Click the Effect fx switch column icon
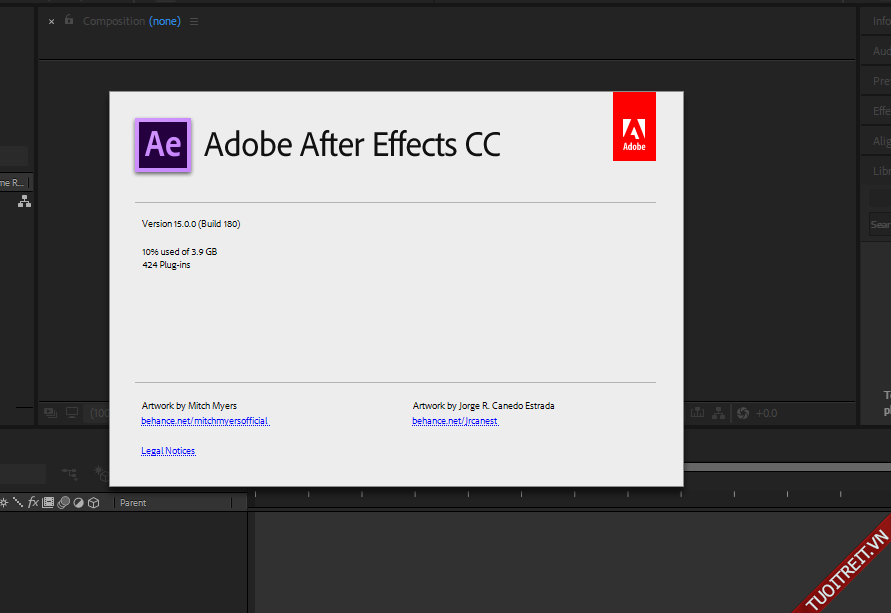The height and width of the screenshot is (613, 891). (33, 503)
